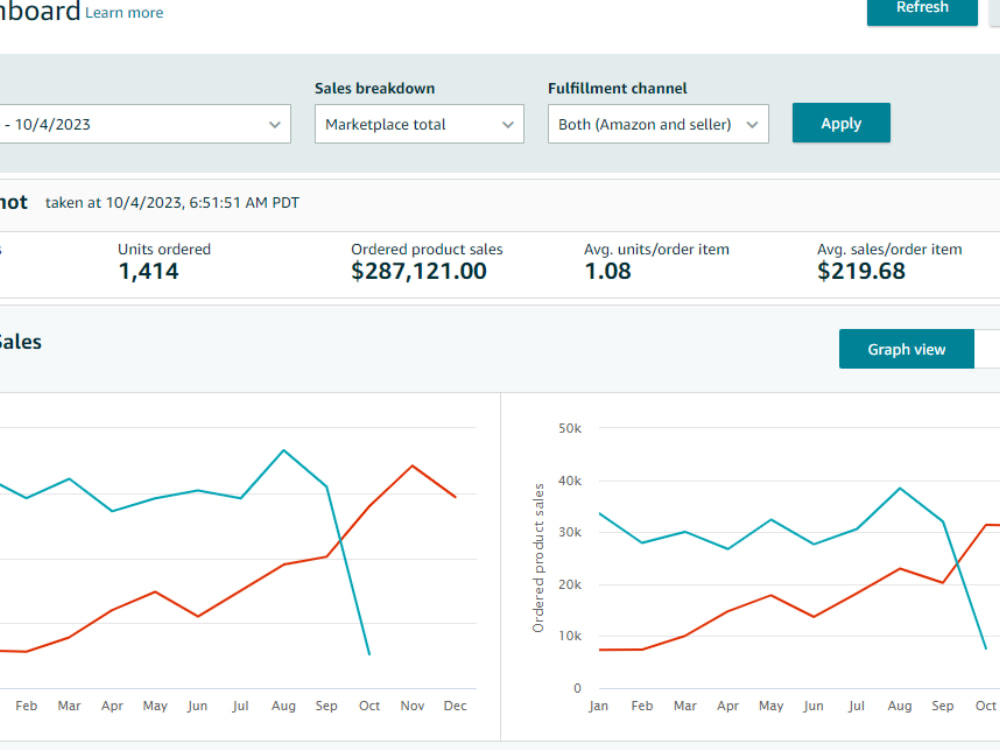Open the Learn more link
This screenshot has width=1000, height=750.
pos(124,13)
